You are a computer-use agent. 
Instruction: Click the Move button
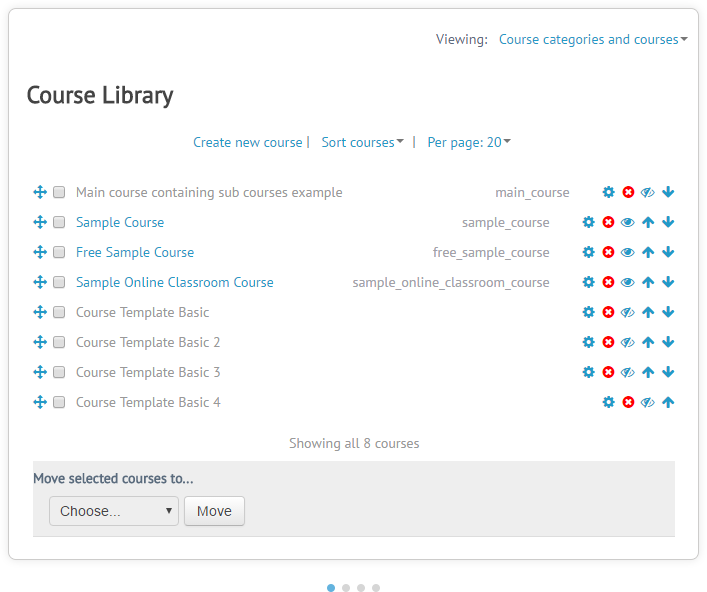[x=214, y=511]
